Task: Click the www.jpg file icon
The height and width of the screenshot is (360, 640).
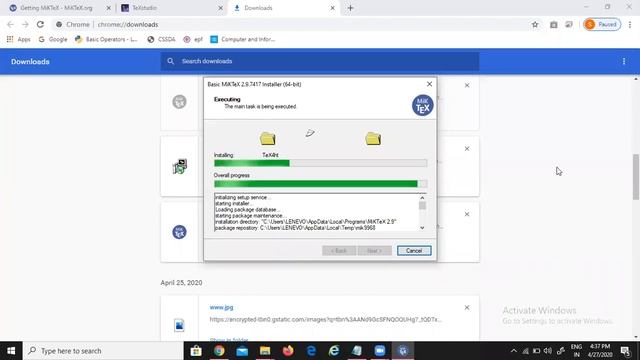Action: click(x=179, y=325)
